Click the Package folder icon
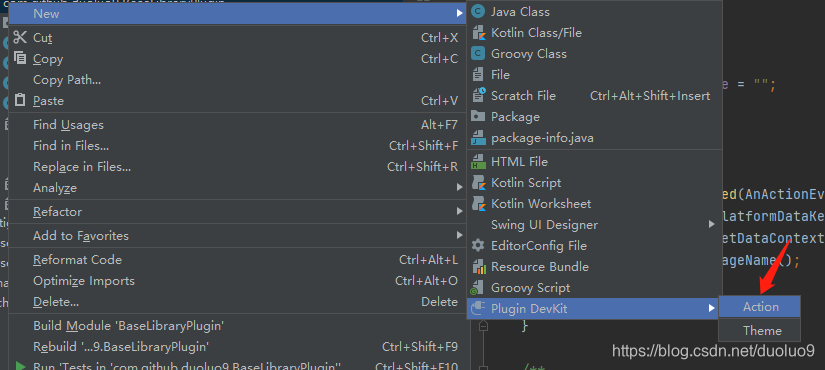 pyautogui.click(x=478, y=117)
